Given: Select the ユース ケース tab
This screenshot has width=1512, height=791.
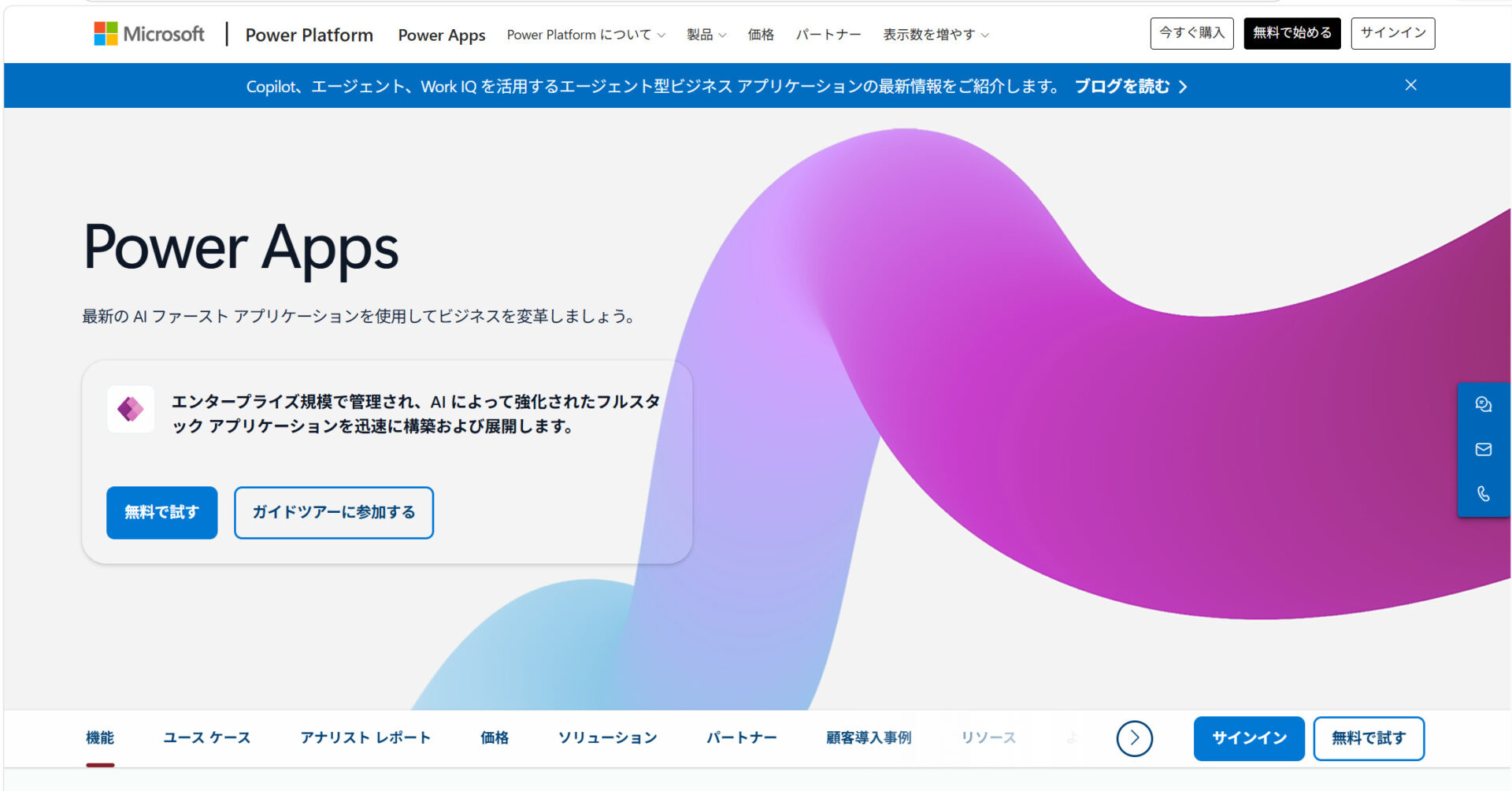Looking at the screenshot, I should [x=207, y=737].
